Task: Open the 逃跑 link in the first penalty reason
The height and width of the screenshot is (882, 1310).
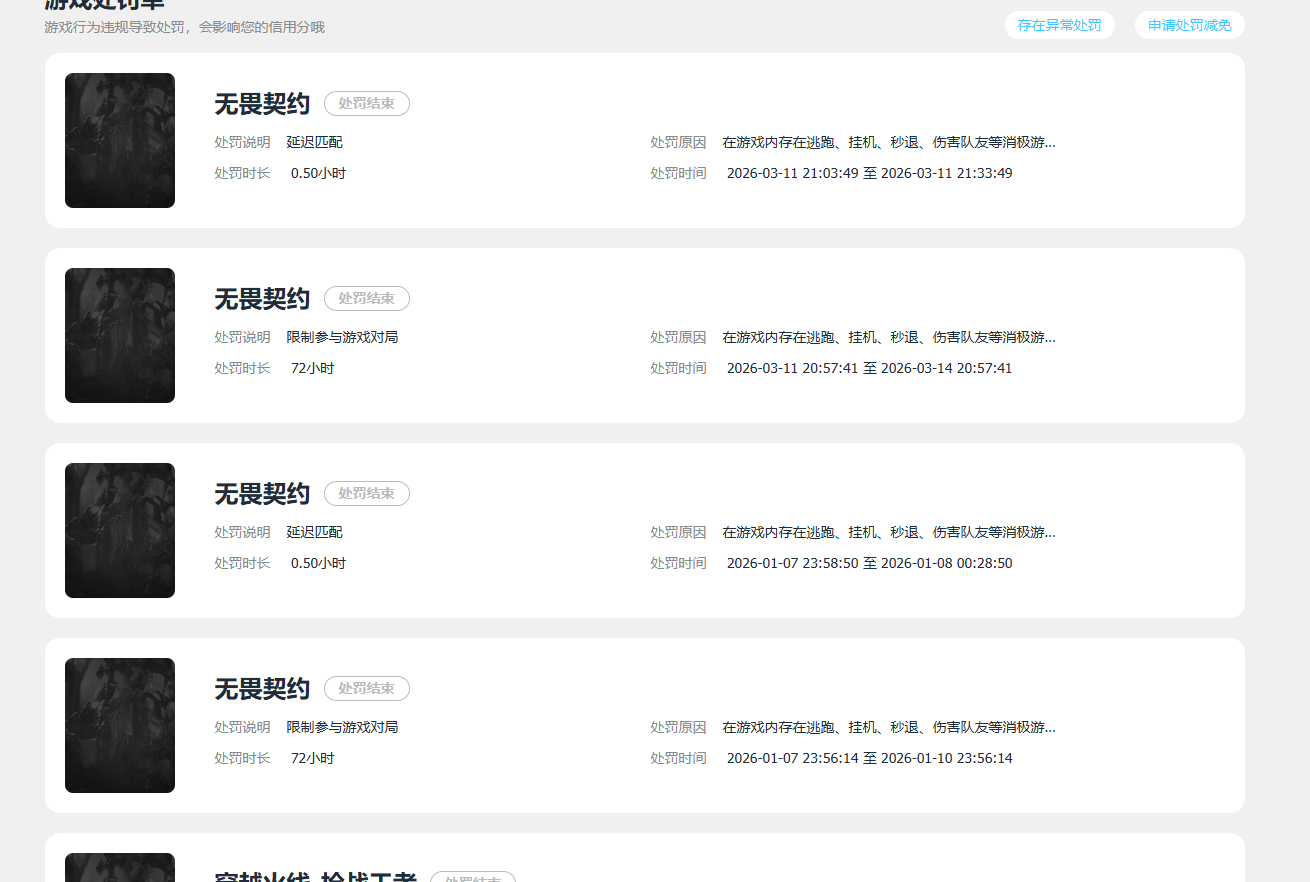Action: click(x=823, y=142)
